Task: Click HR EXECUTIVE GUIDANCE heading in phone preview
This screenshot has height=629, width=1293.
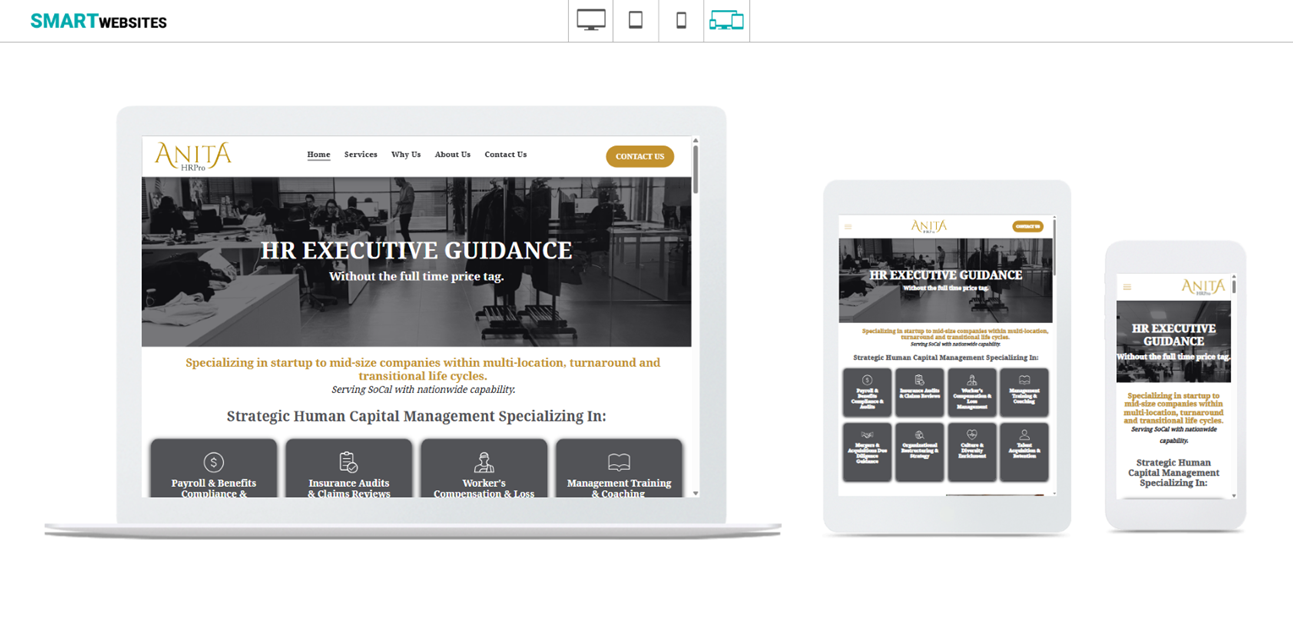Action: tap(1174, 335)
